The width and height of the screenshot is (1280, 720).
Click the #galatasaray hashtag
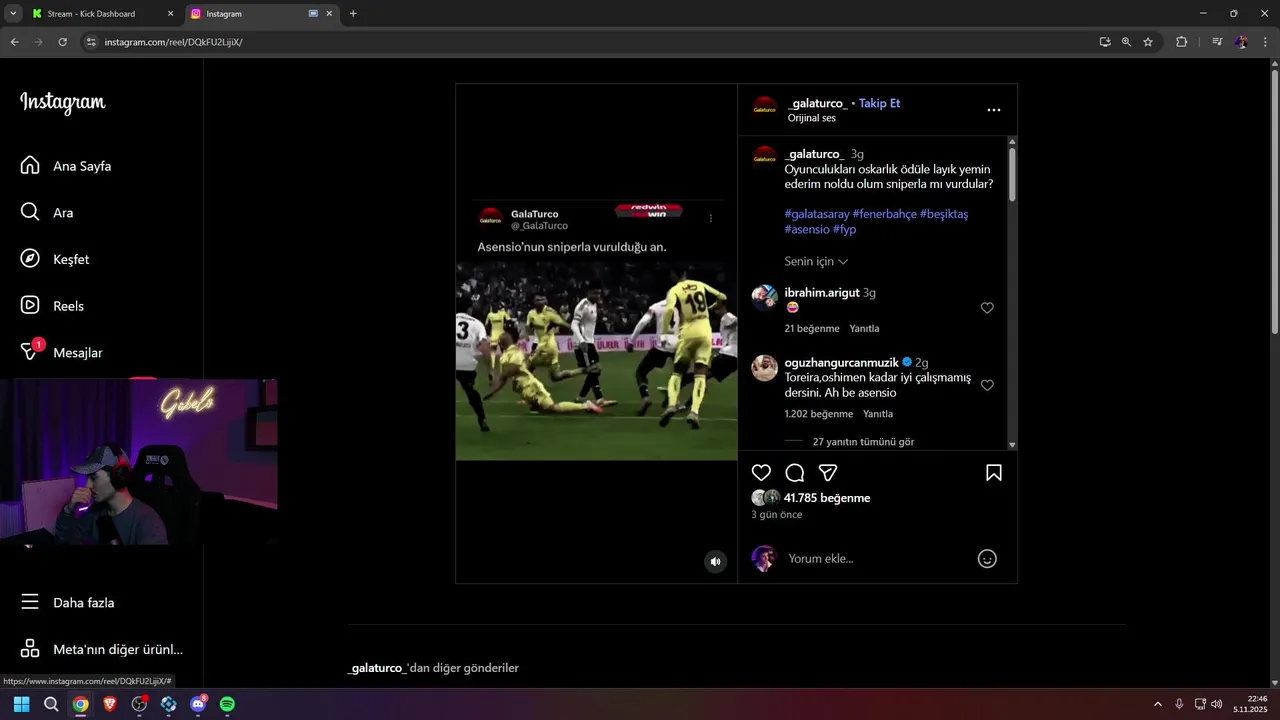(x=816, y=214)
